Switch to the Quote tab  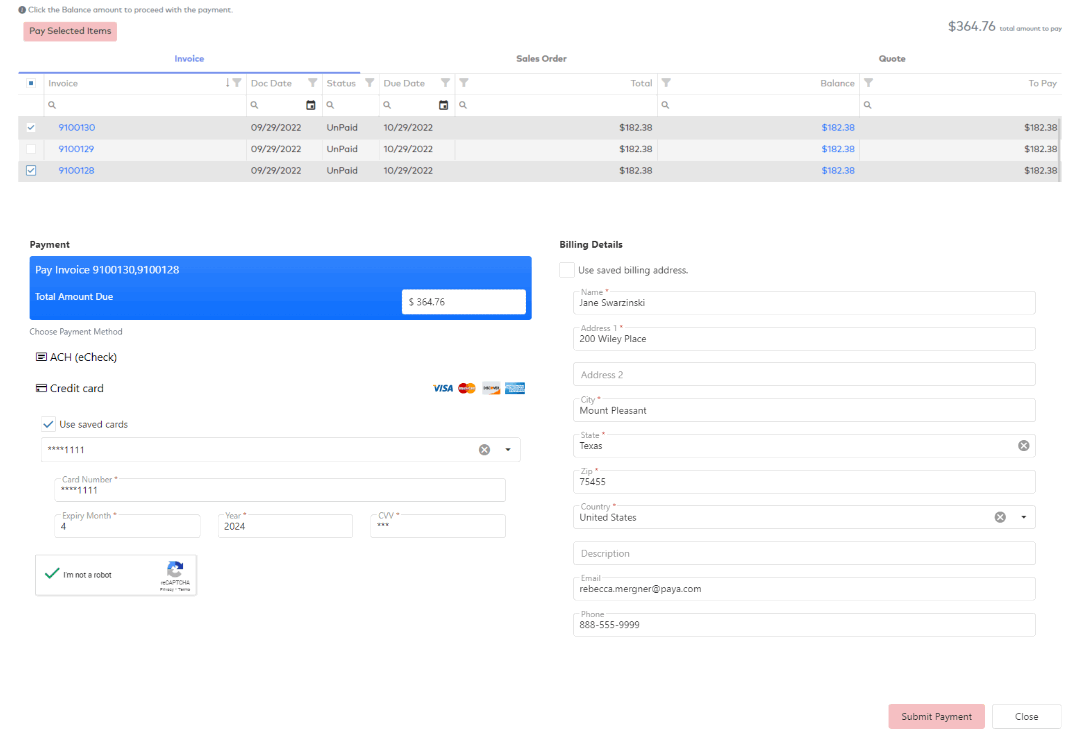click(891, 59)
